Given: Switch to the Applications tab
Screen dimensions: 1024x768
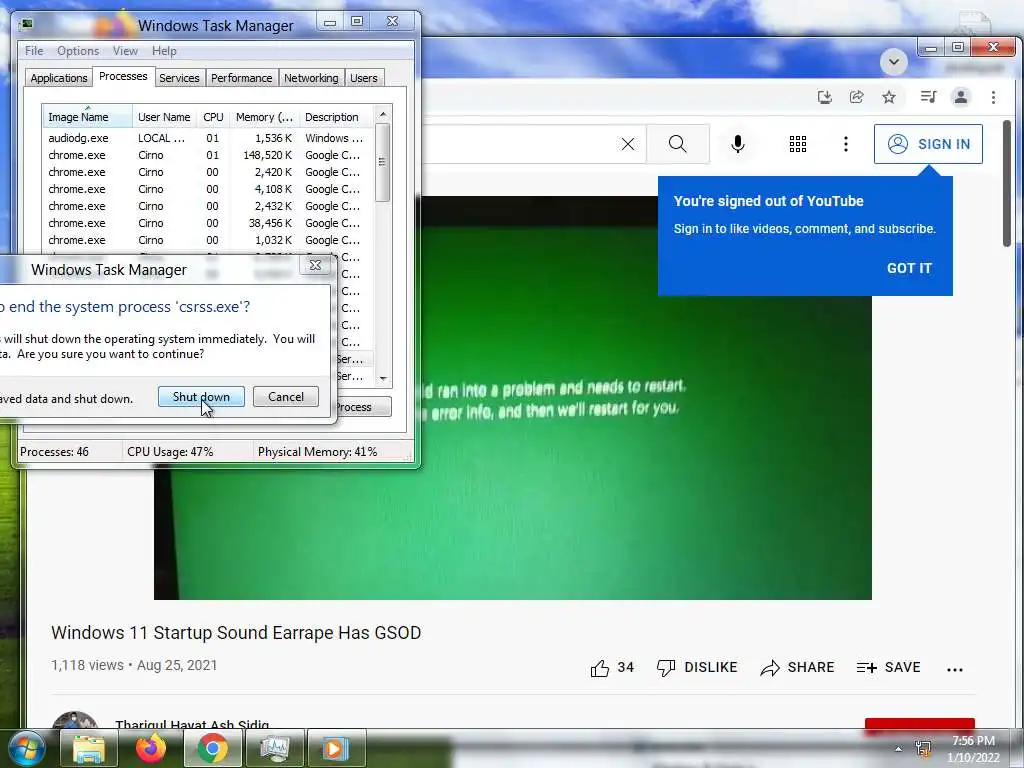Looking at the screenshot, I should click(58, 78).
